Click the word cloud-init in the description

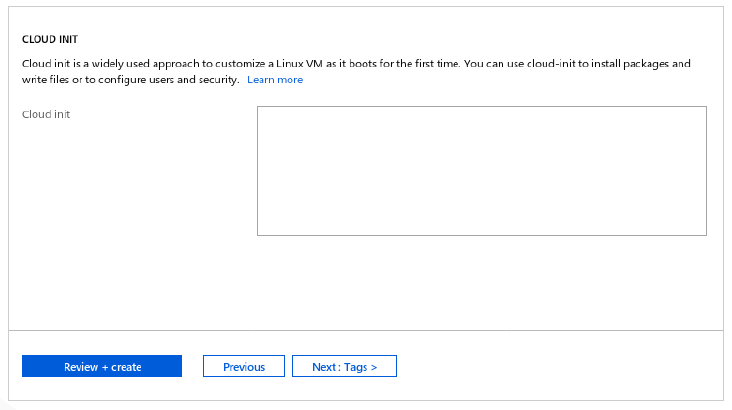(x=551, y=64)
